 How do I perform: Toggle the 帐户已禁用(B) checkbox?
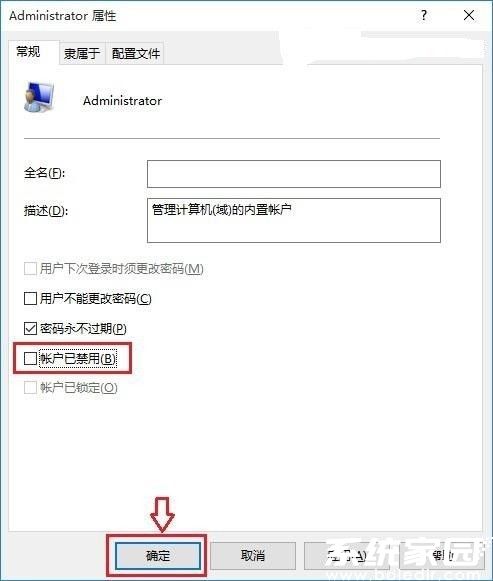pyautogui.click(x=30, y=358)
